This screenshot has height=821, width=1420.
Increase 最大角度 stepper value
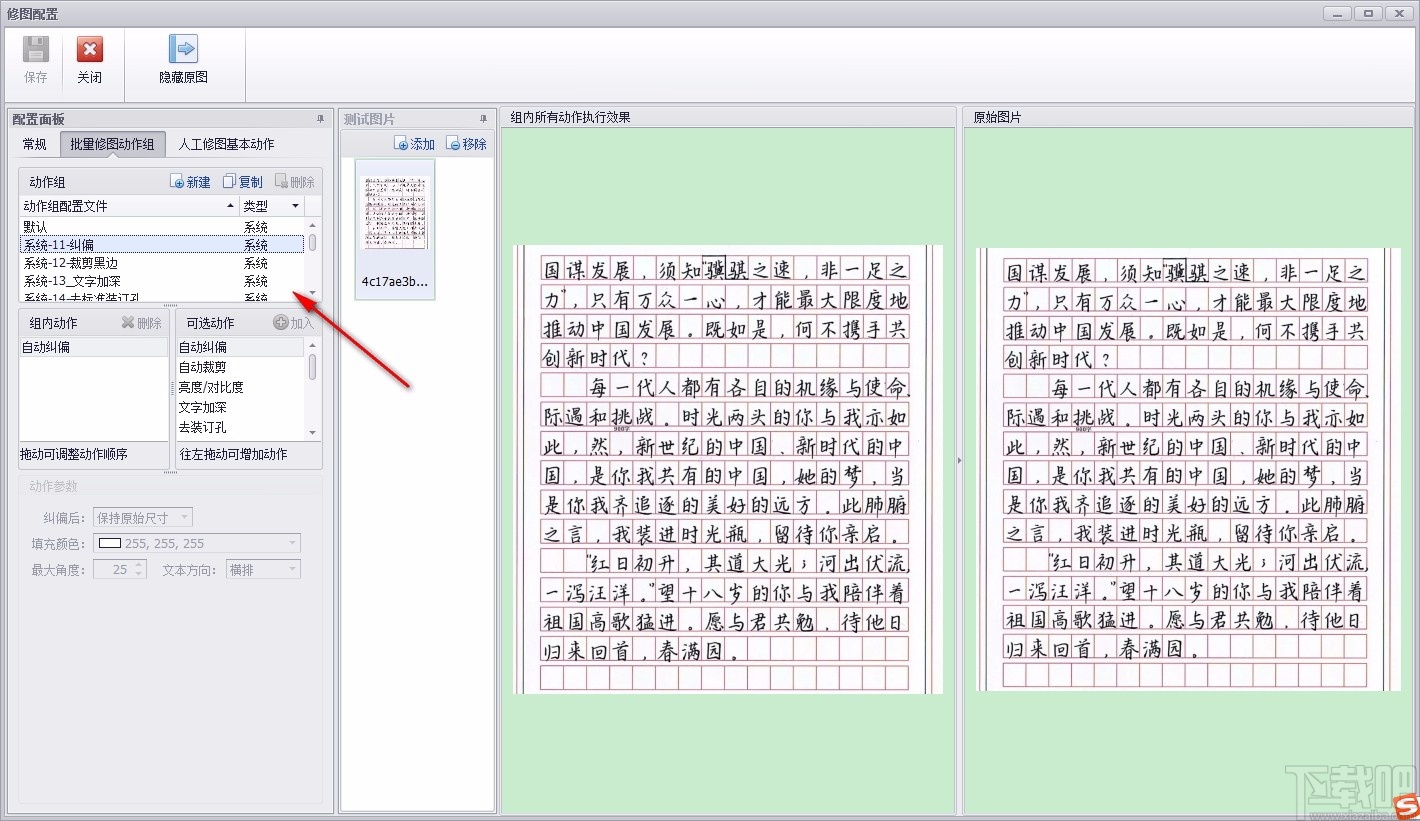click(139, 565)
